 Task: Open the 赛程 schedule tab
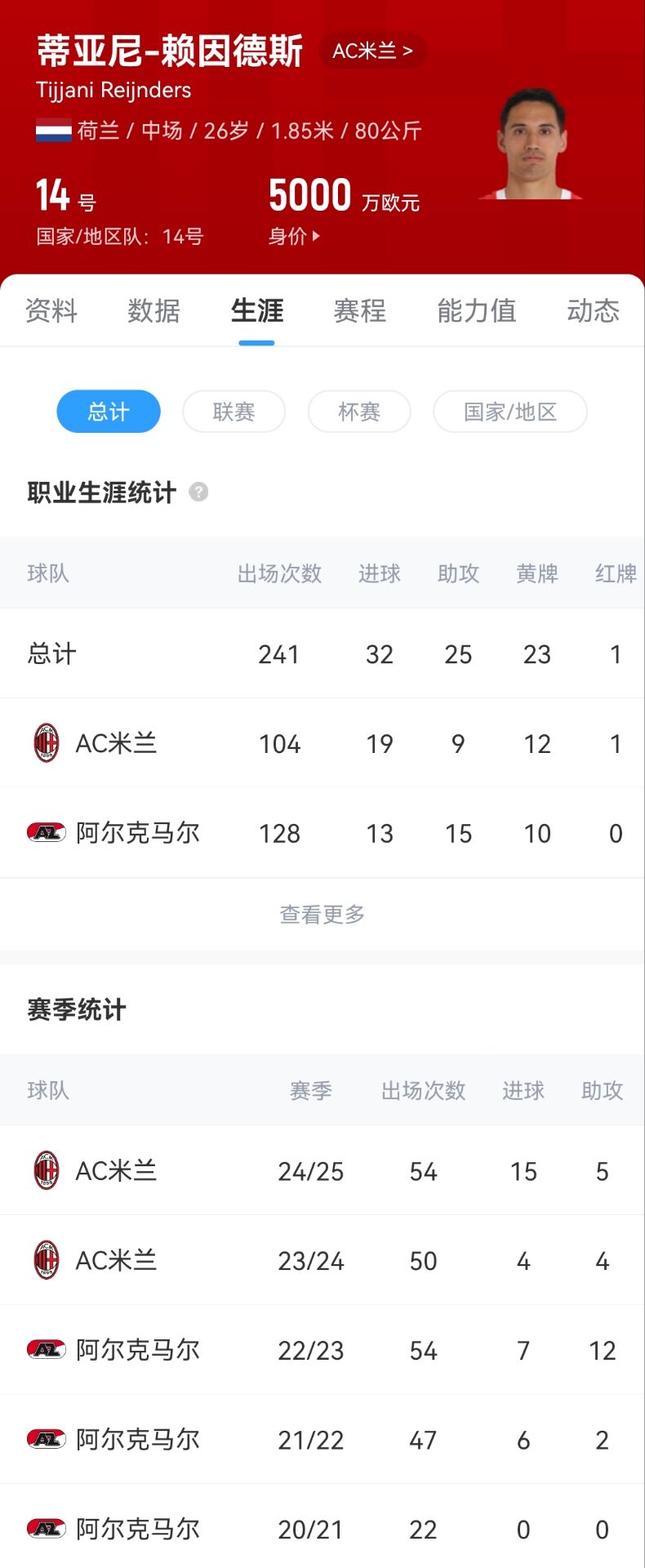coord(359,311)
